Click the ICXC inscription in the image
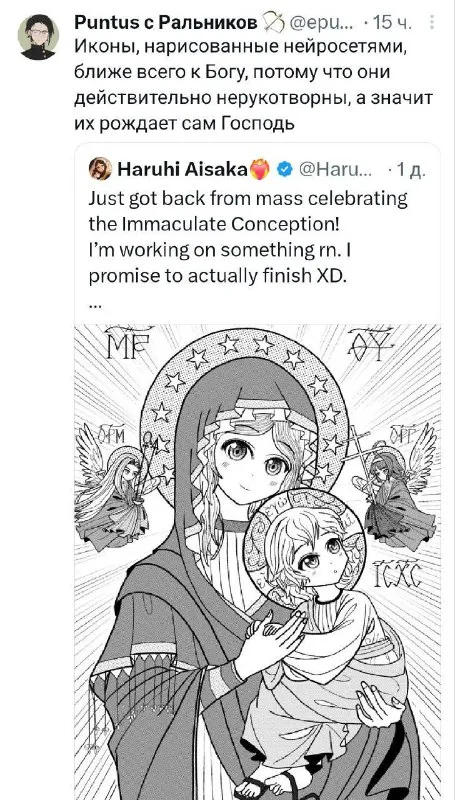 click(x=396, y=573)
